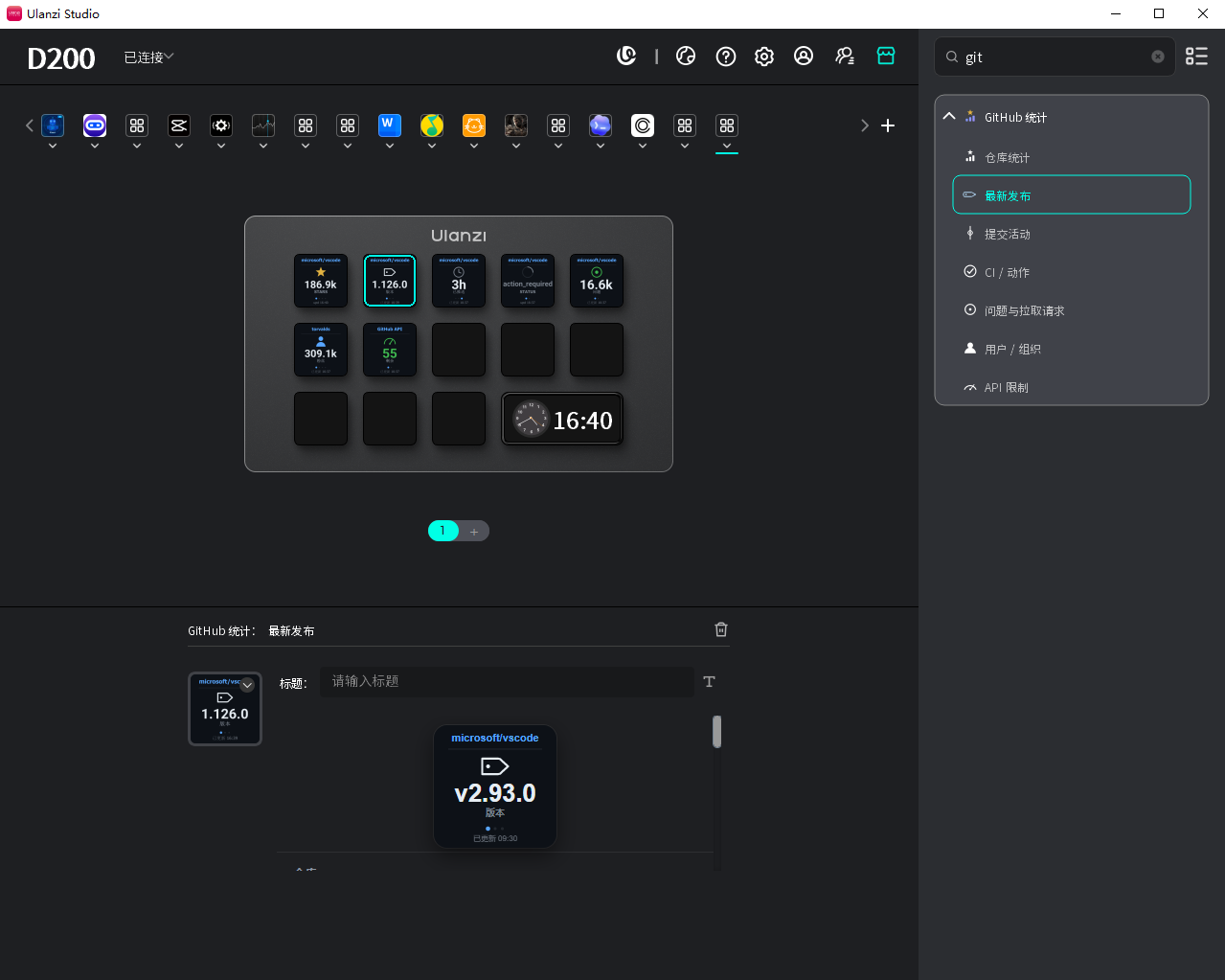Select the 16:40 clock widget
The height and width of the screenshot is (980, 1225).
(562, 419)
